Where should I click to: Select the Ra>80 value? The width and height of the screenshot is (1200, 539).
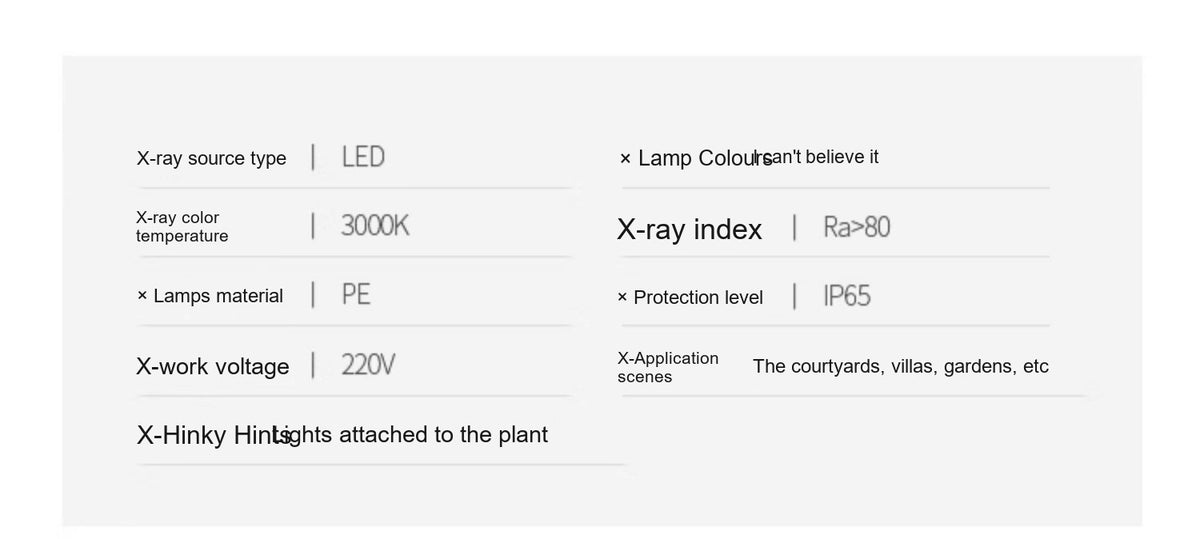pos(857,227)
